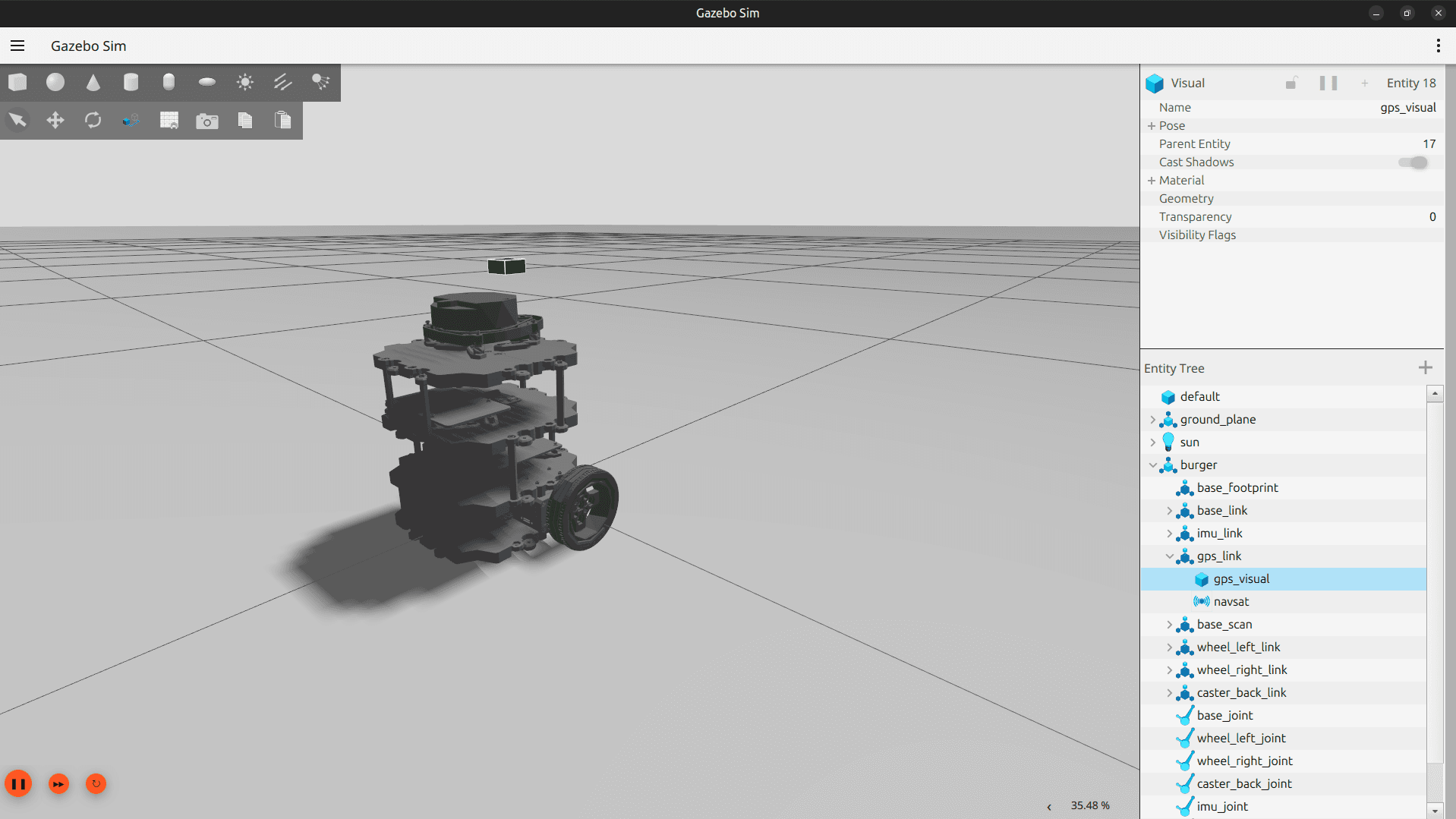
Task: Insert a box shape from the toolbar
Action: point(17,82)
